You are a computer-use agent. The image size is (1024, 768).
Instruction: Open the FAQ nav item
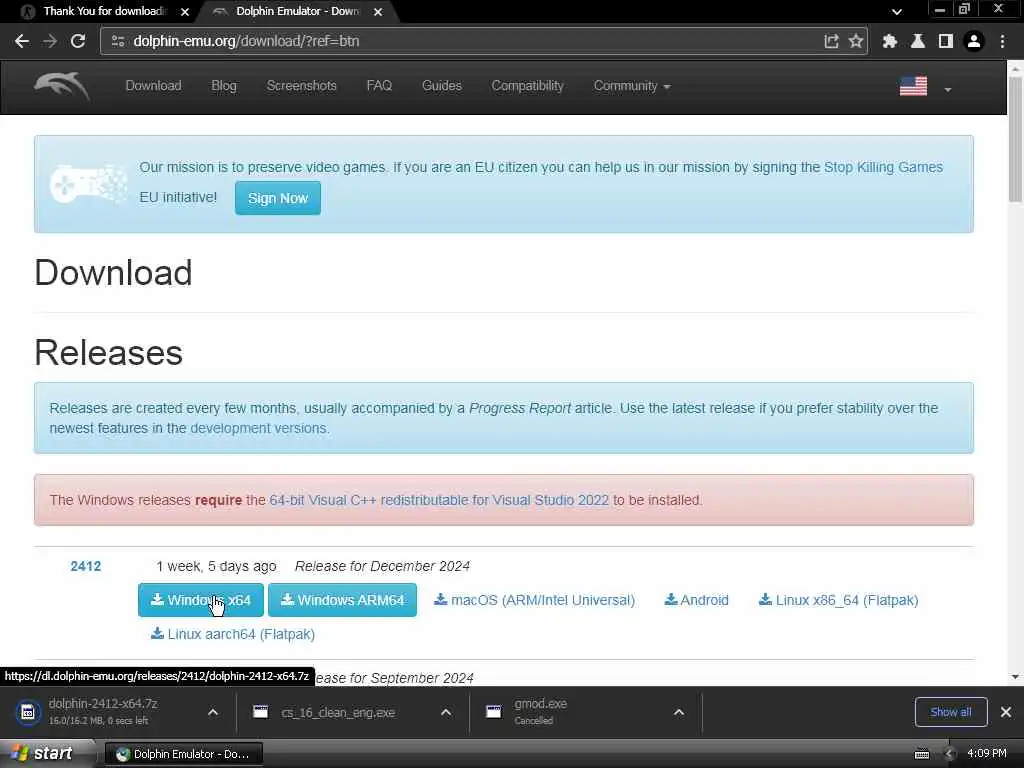[379, 86]
